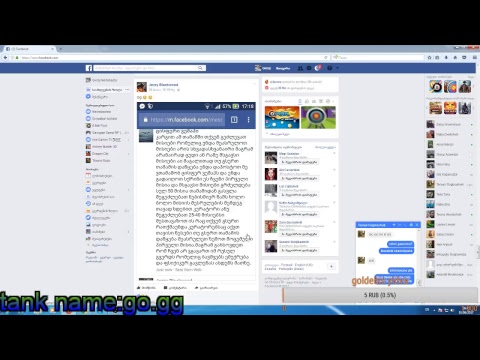The image size is (480, 360).
Task: Open the messages icon in the top bar
Action: tap(309, 68)
